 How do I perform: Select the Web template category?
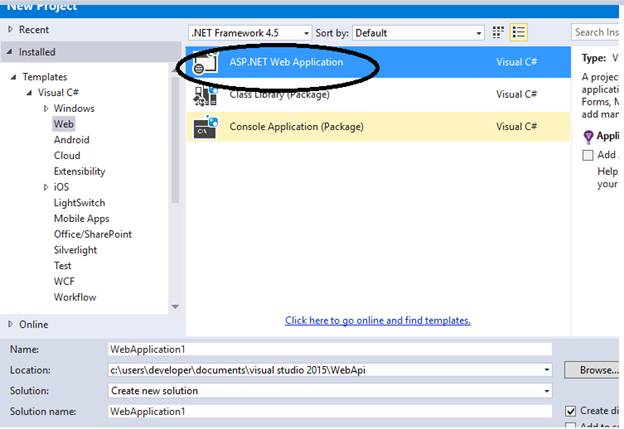click(64, 124)
